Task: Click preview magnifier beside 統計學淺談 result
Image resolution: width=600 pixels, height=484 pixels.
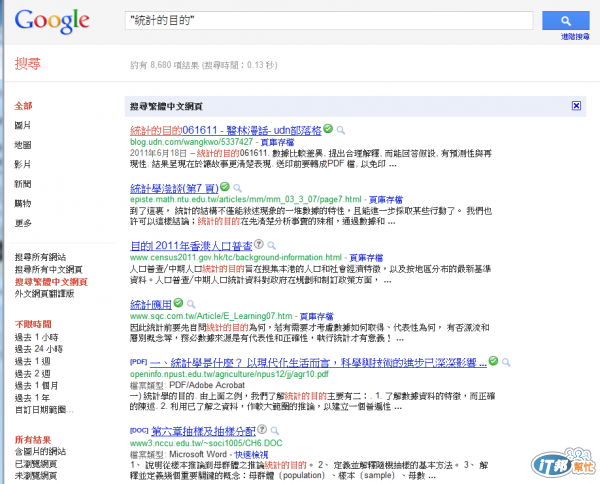Action: pos(238,188)
